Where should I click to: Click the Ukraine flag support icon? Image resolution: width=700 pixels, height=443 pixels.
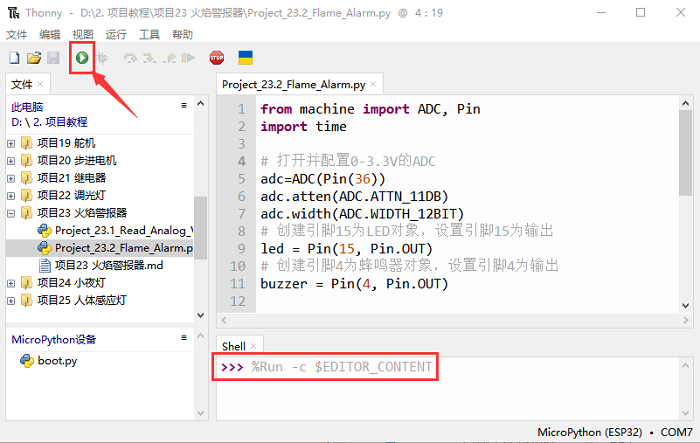pyautogui.click(x=244, y=58)
